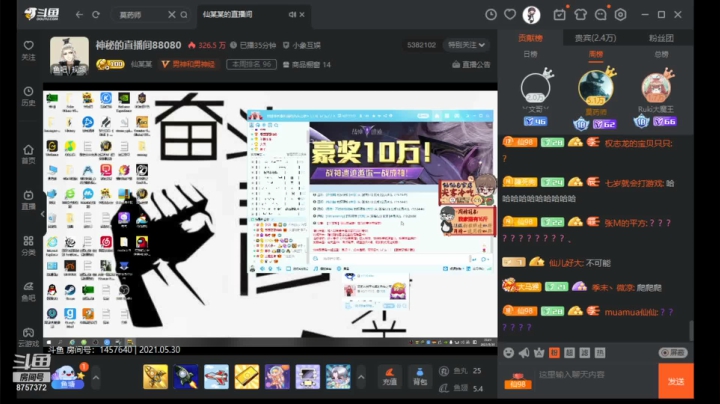
Task: Open 历史 in the left sidebar
Action: tap(28, 96)
